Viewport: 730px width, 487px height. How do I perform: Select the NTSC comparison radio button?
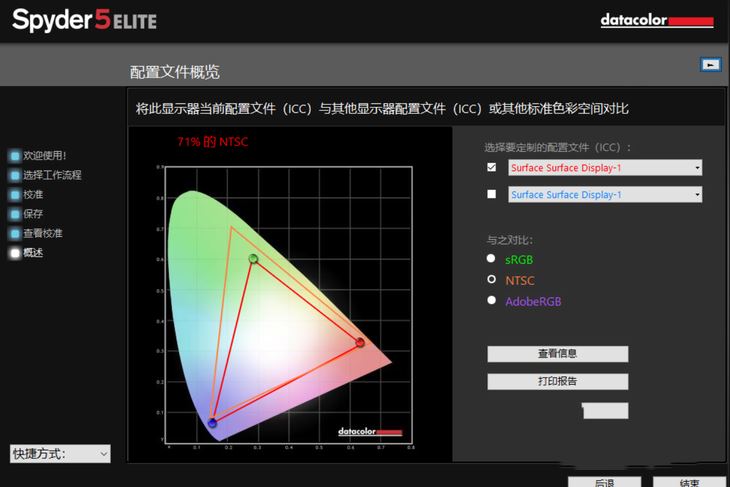tap(491, 279)
